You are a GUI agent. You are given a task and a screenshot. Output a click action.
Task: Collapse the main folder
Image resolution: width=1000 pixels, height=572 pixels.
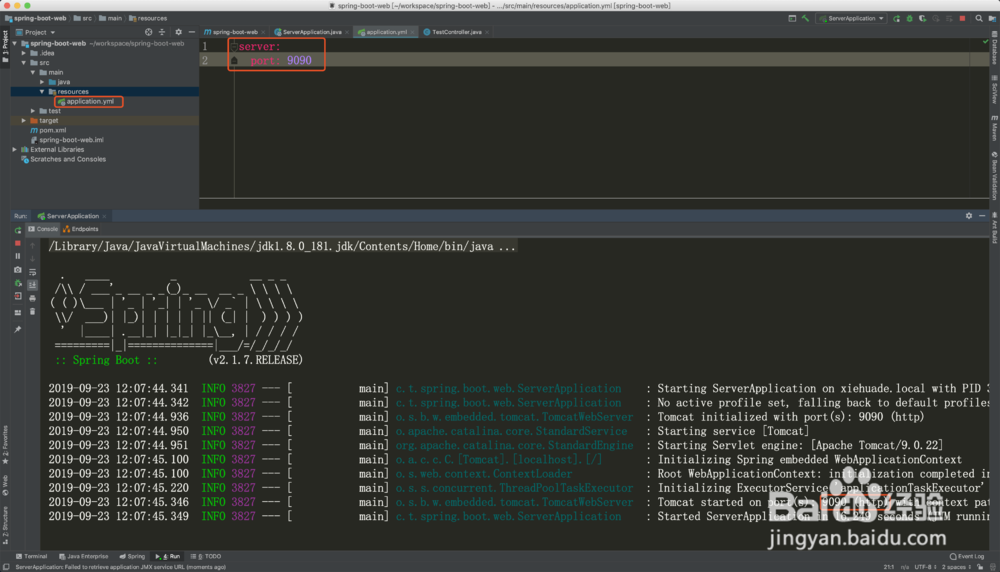click(x=33, y=73)
